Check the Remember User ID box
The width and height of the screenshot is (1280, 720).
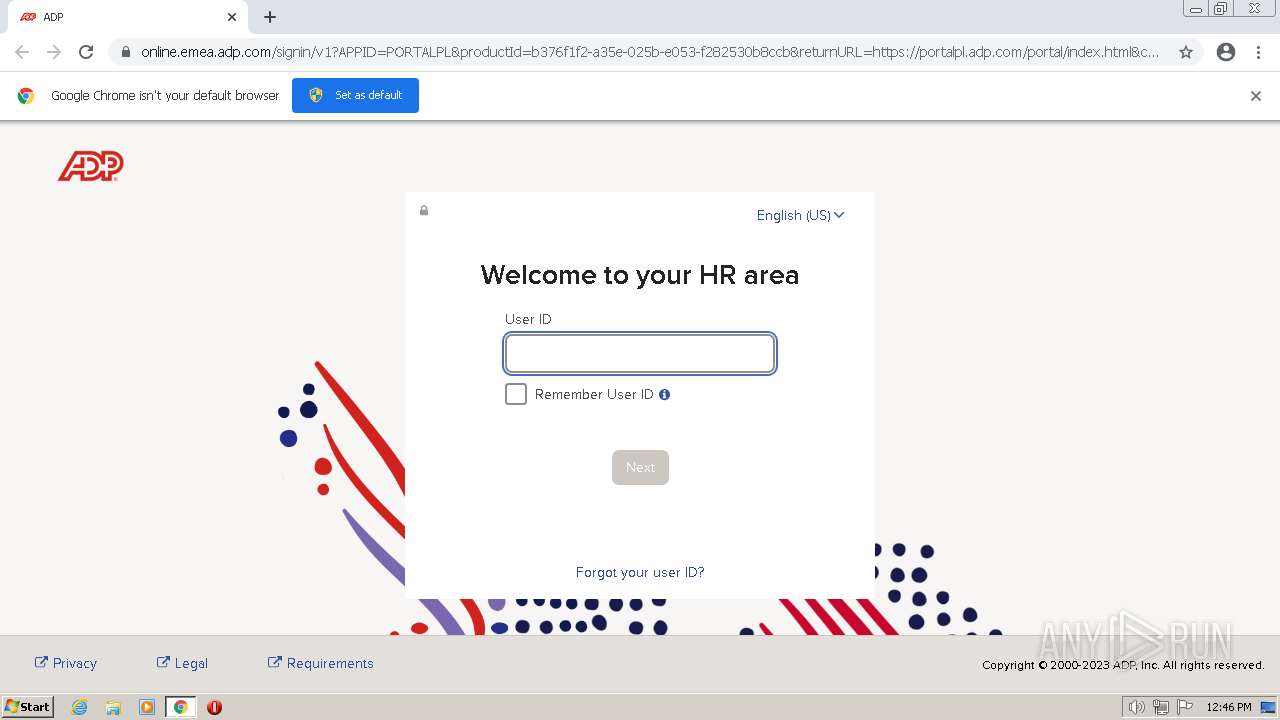516,394
